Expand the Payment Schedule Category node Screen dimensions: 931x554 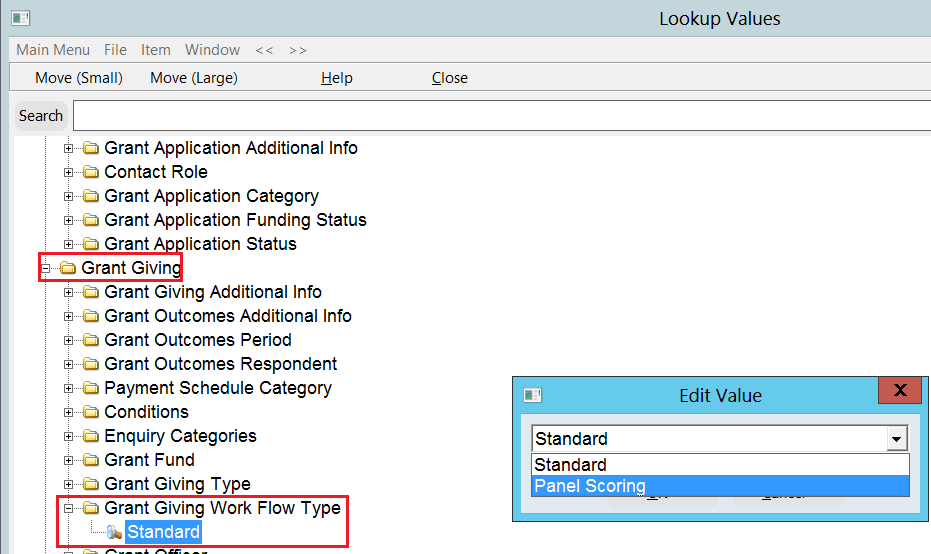tap(68, 388)
